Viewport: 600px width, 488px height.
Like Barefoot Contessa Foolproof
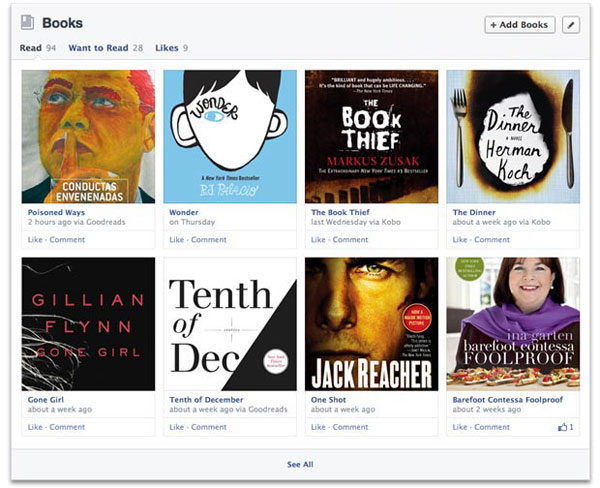[460, 427]
